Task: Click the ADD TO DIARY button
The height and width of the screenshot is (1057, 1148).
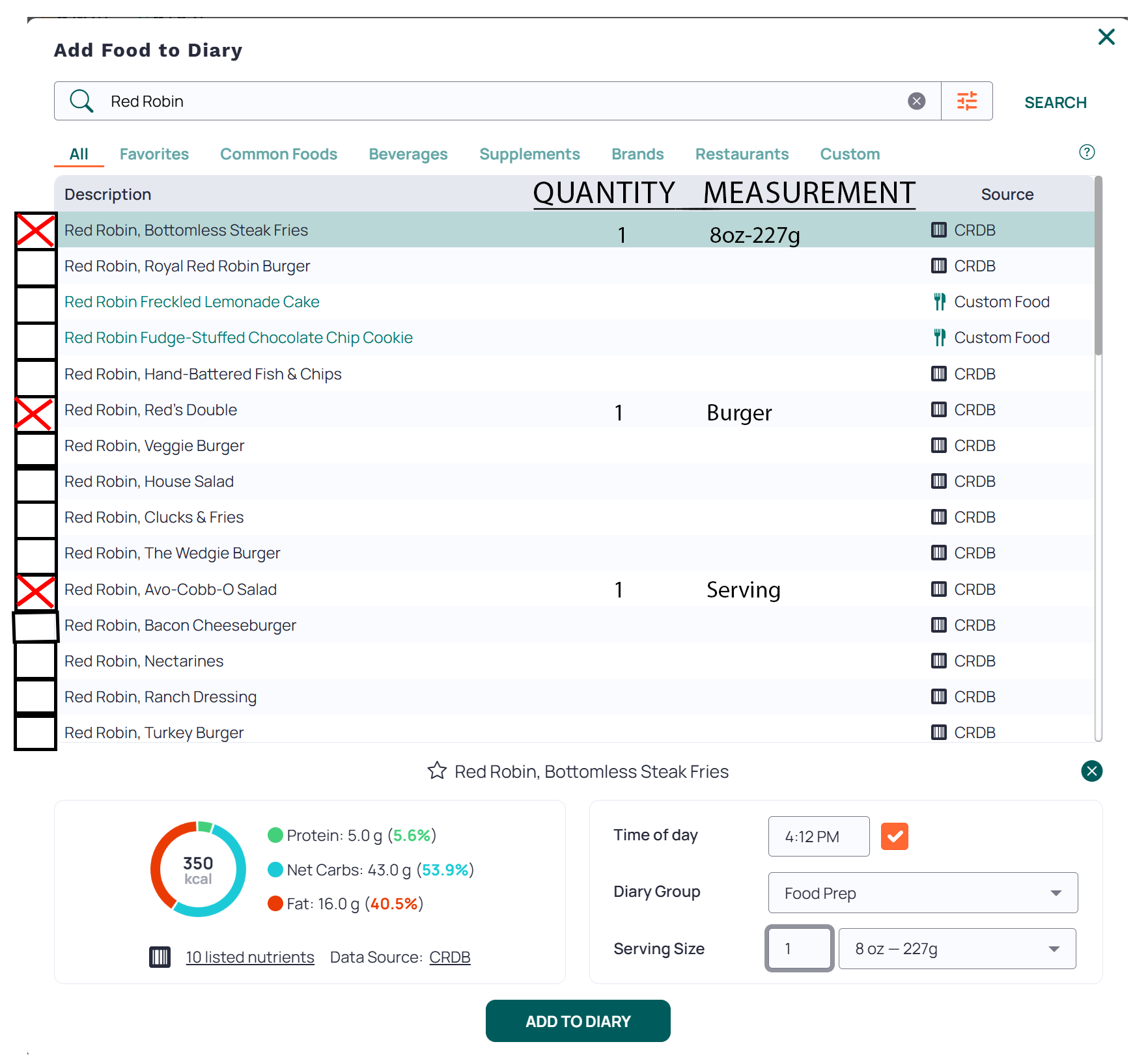Action: pos(578,1021)
